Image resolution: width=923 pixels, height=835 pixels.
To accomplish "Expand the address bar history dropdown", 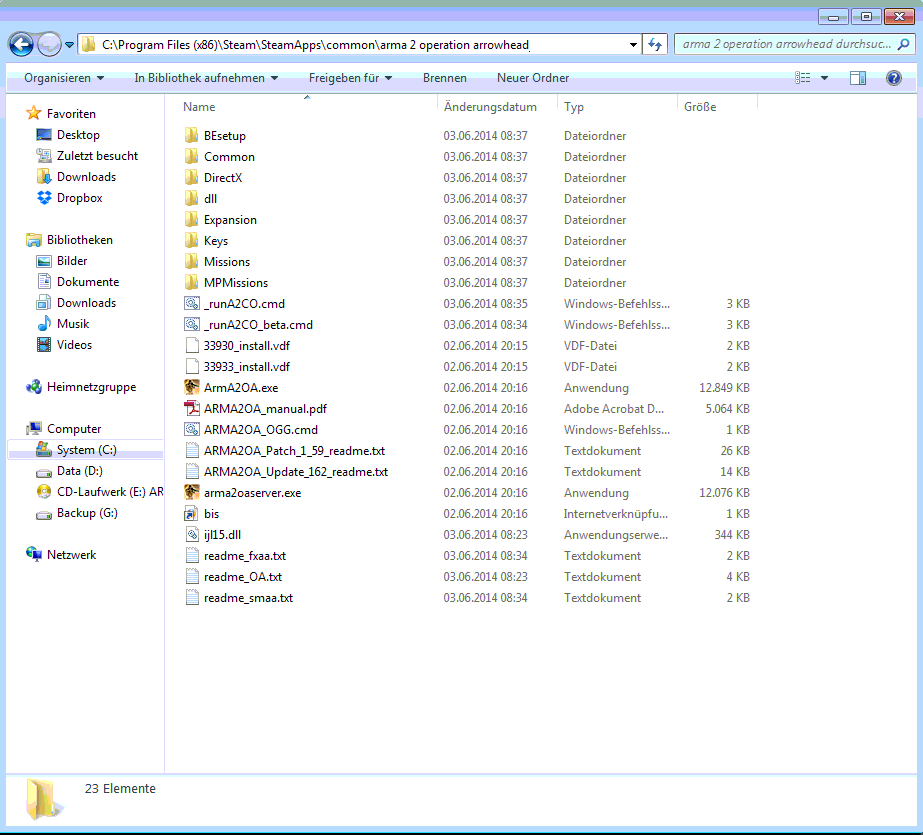I will click(x=633, y=45).
